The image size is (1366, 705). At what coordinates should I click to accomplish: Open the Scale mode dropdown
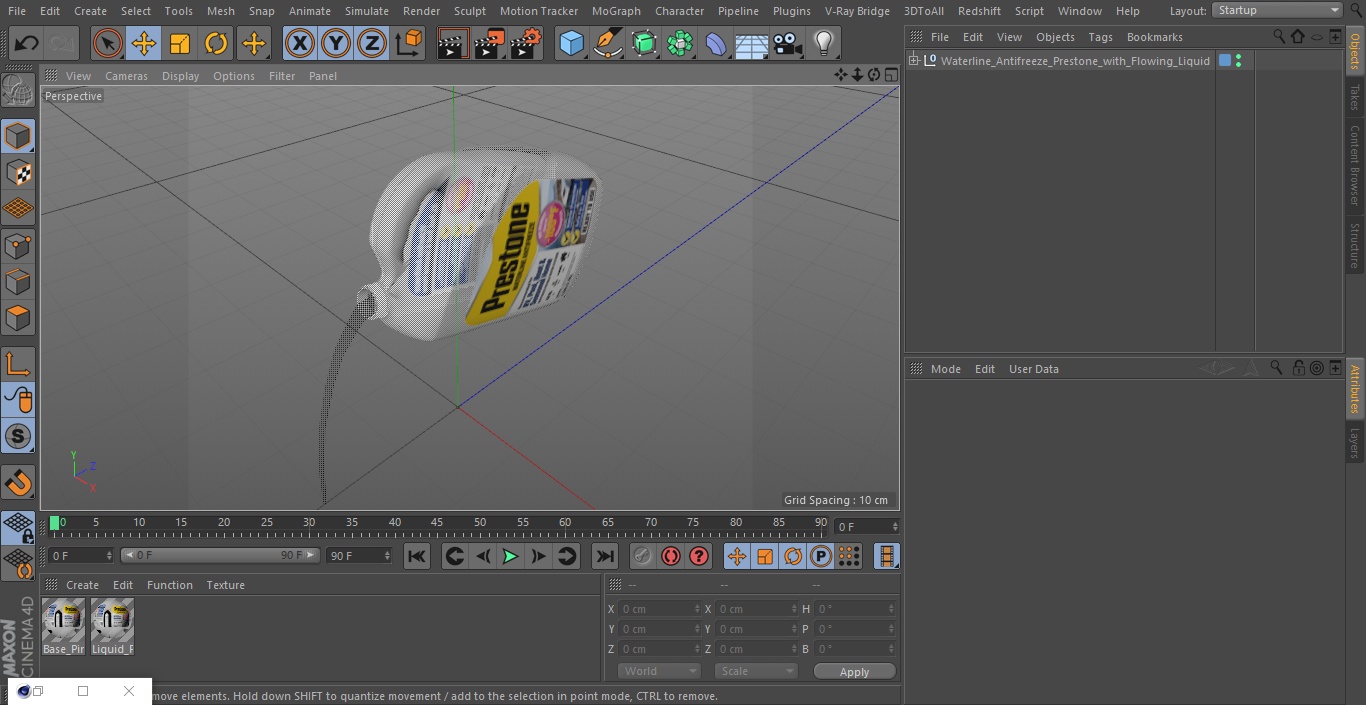[756, 671]
